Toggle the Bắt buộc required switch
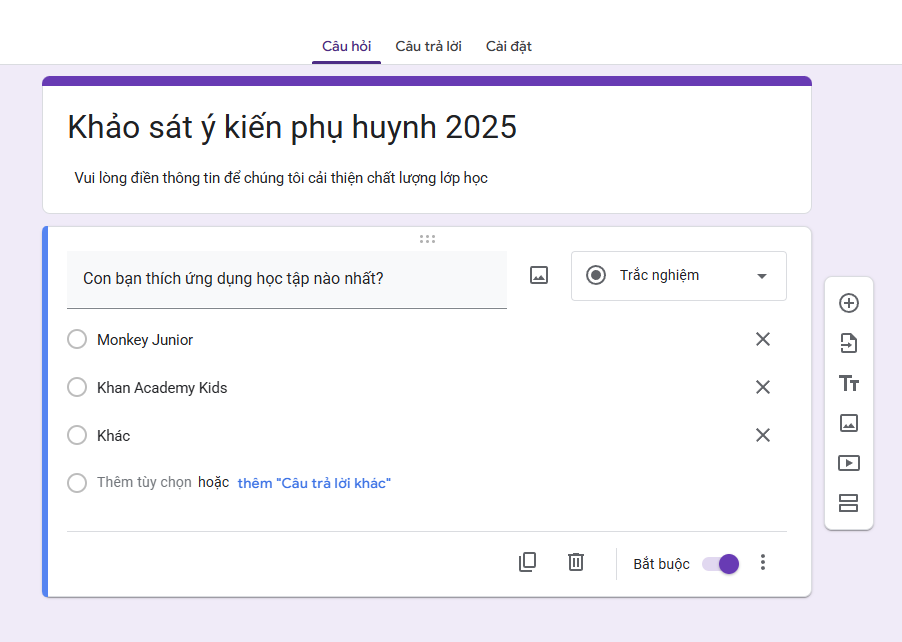This screenshot has width=902, height=642. pyautogui.click(x=721, y=563)
